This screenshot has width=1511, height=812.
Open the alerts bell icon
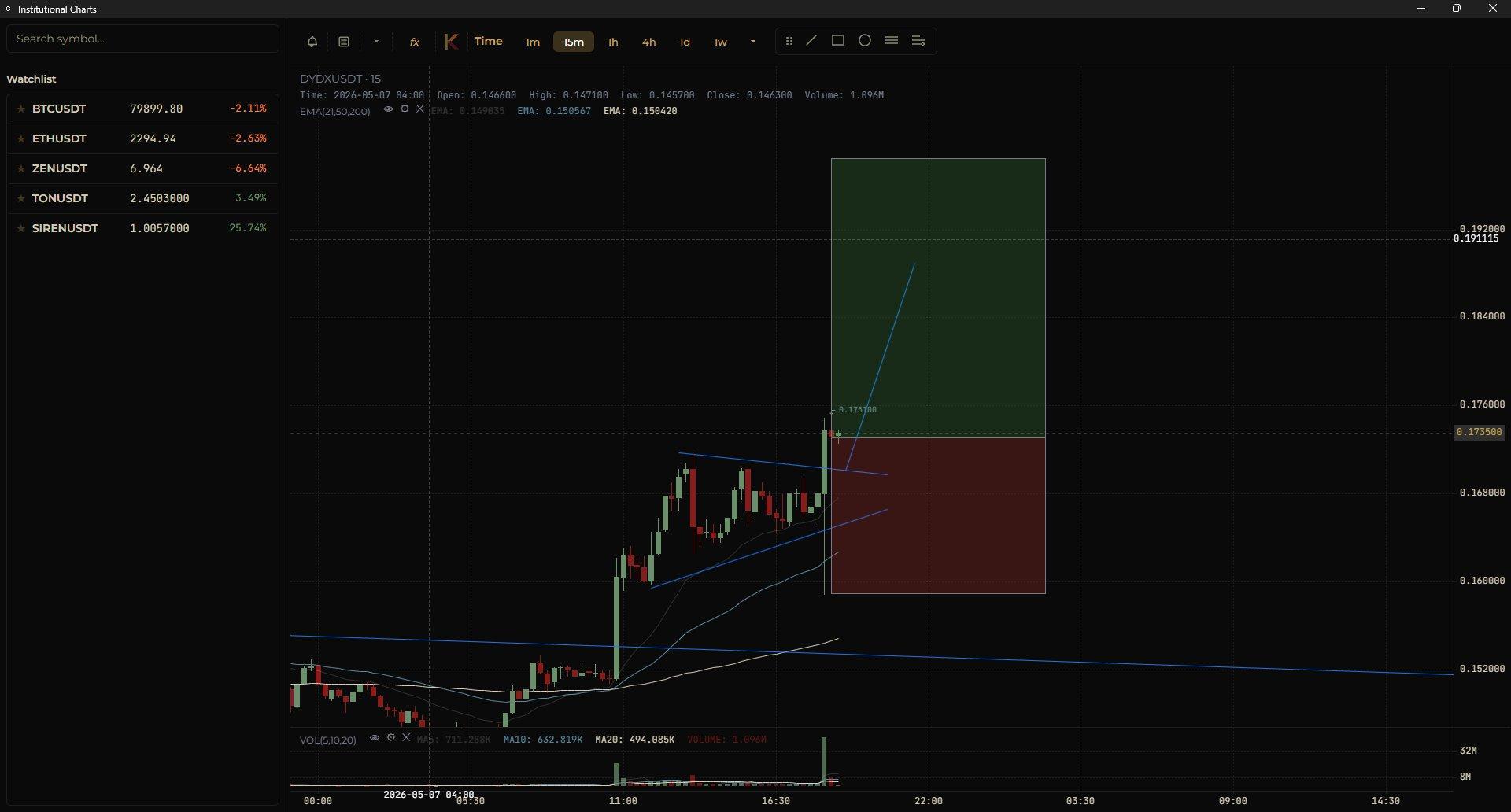click(x=312, y=42)
